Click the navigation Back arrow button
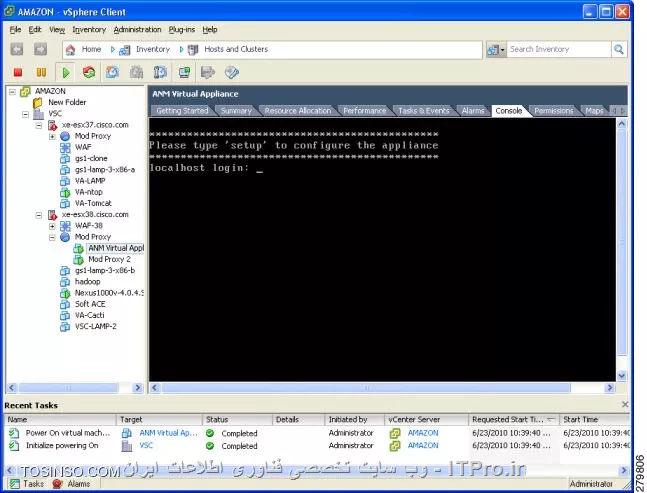647x493 pixels. point(17,50)
